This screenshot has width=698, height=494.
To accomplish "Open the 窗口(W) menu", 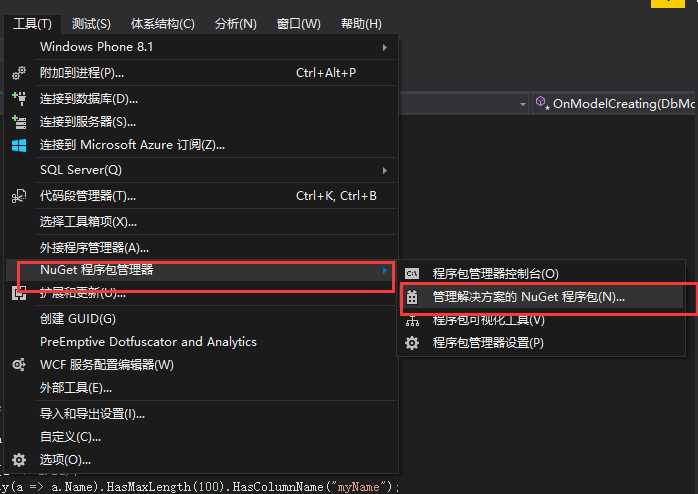I will (298, 24).
